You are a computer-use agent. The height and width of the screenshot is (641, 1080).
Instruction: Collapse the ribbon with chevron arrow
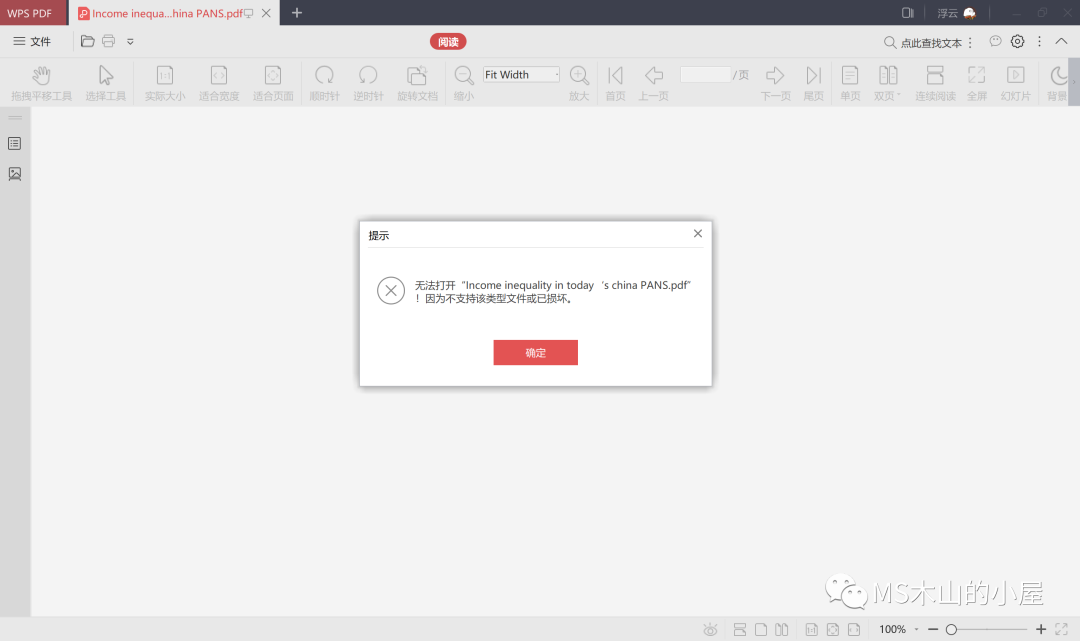click(x=1061, y=41)
